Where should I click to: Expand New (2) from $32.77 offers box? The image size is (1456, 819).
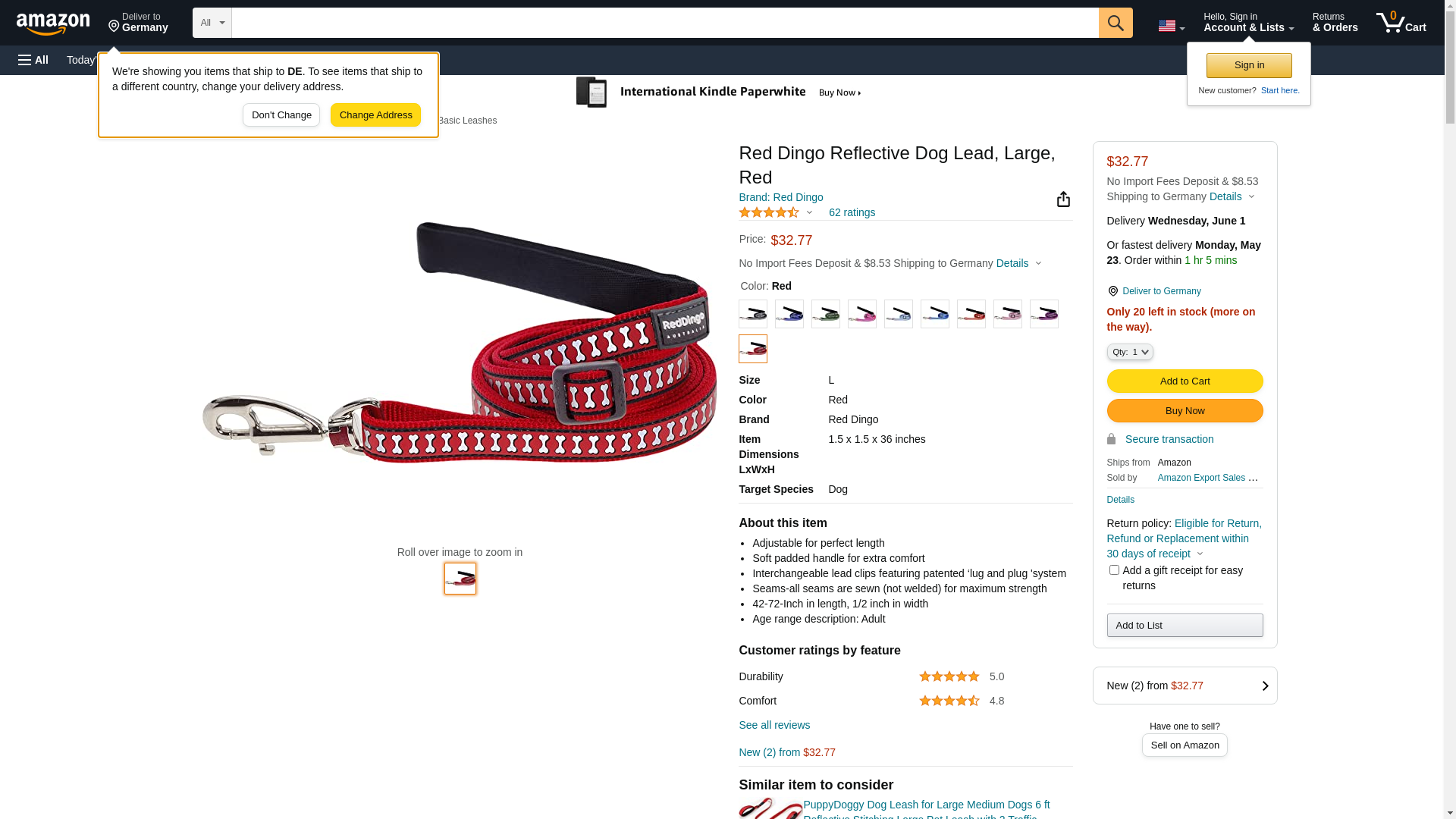click(1185, 686)
